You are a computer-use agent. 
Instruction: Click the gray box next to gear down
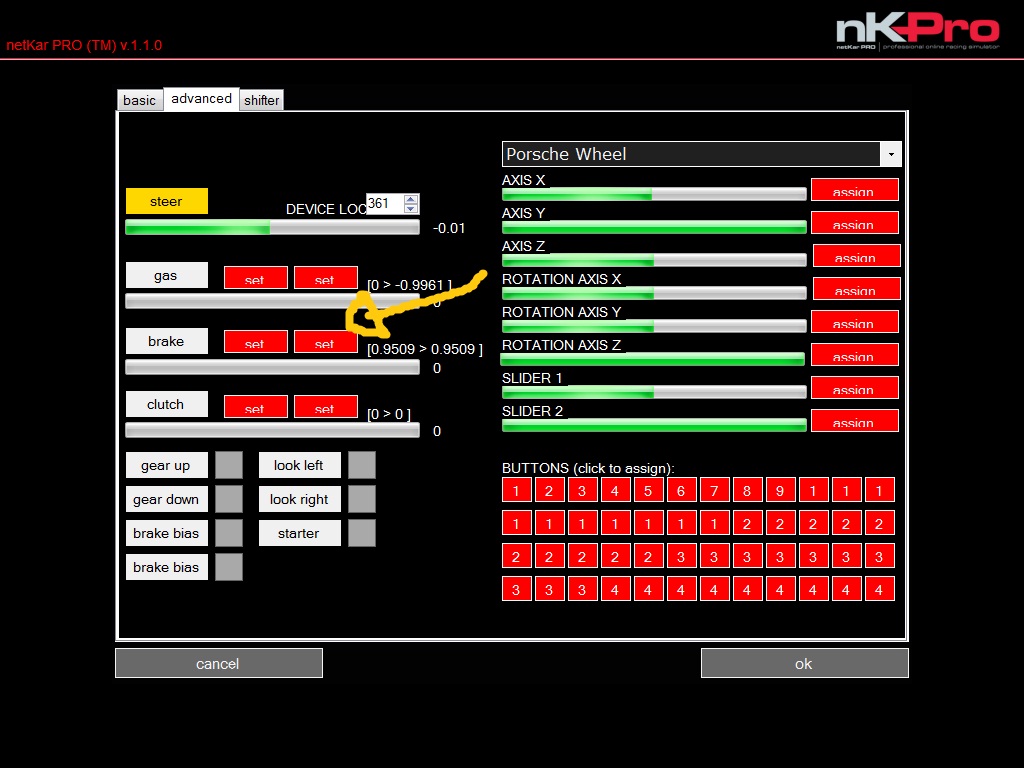[229, 499]
